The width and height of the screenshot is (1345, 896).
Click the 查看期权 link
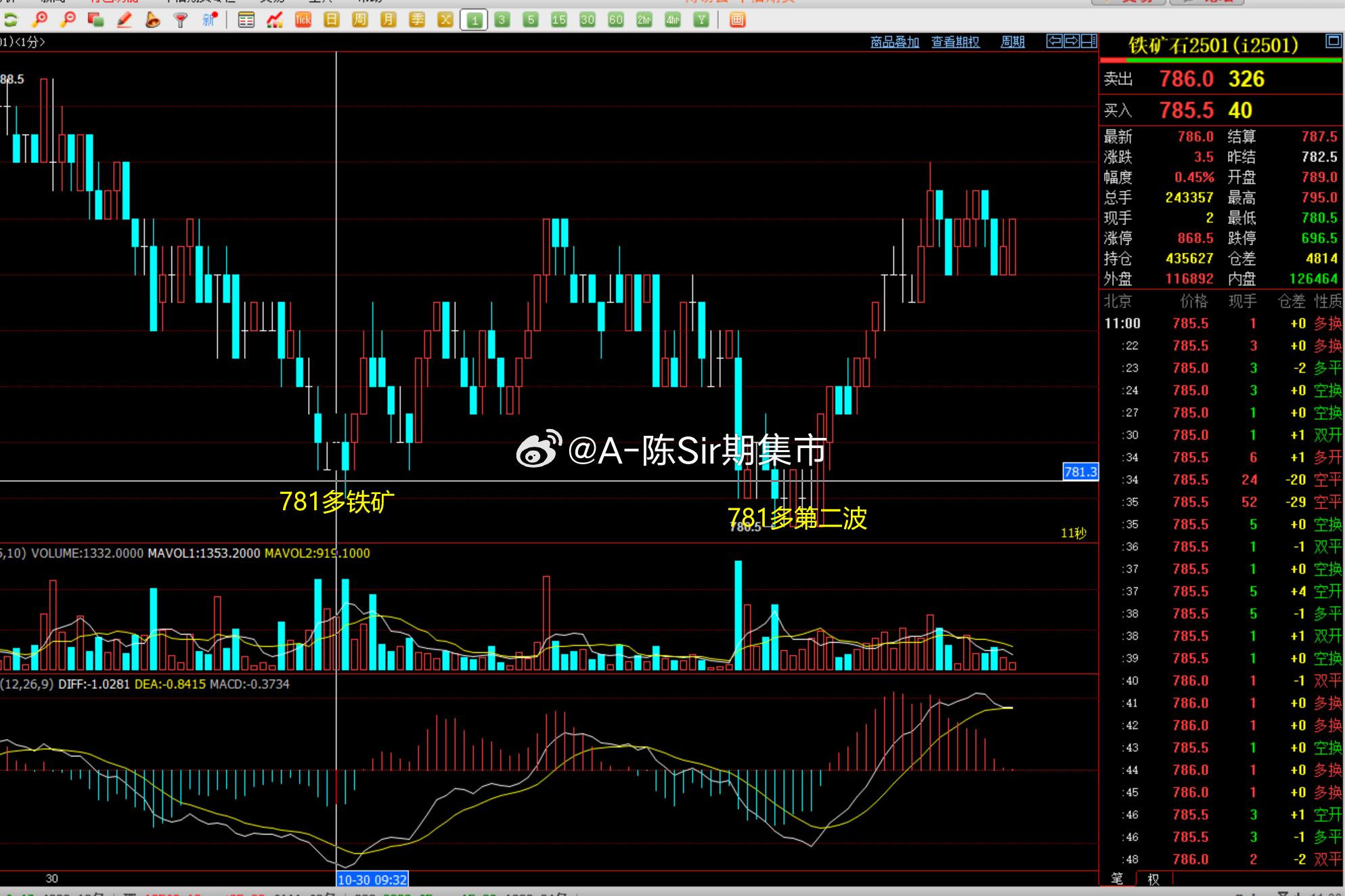(x=956, y=42)
